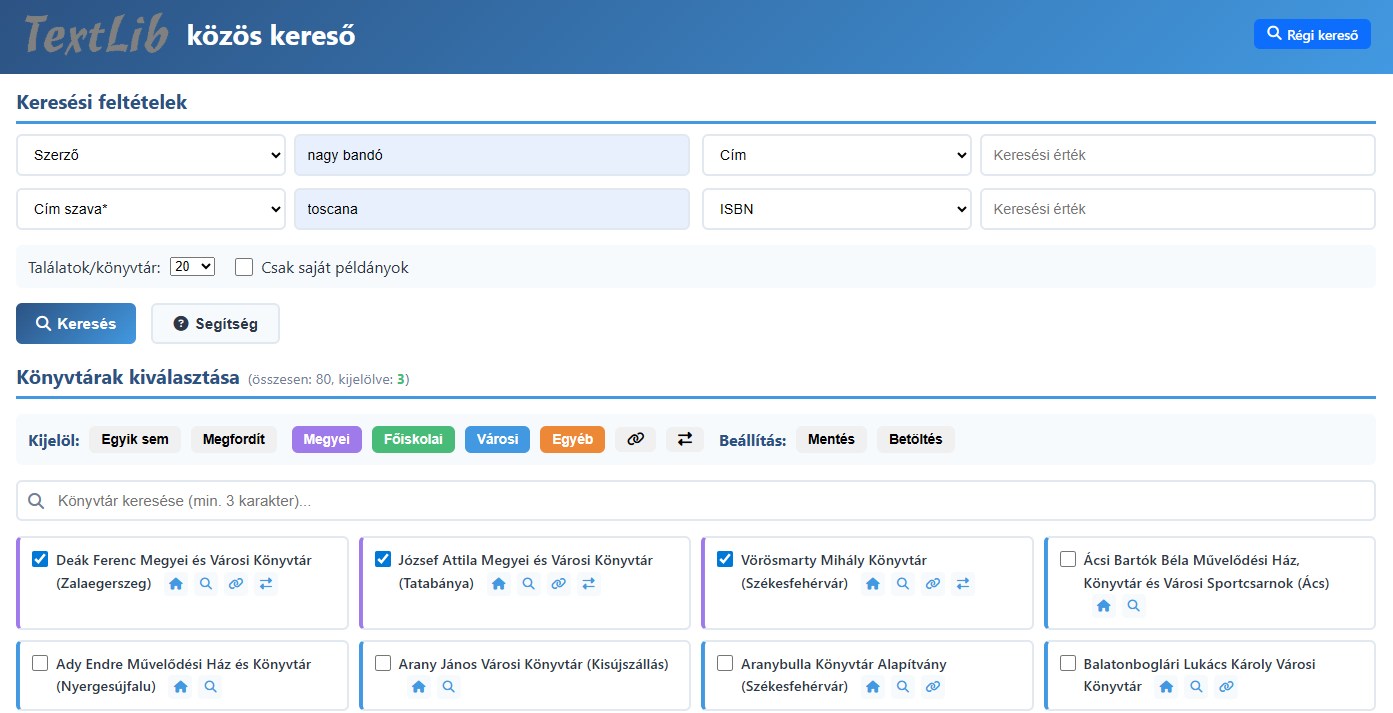Expand the Találatok/könyvtár count dropdown
Viewport: 1393px width, 713px height.
[x=193, y=267]
